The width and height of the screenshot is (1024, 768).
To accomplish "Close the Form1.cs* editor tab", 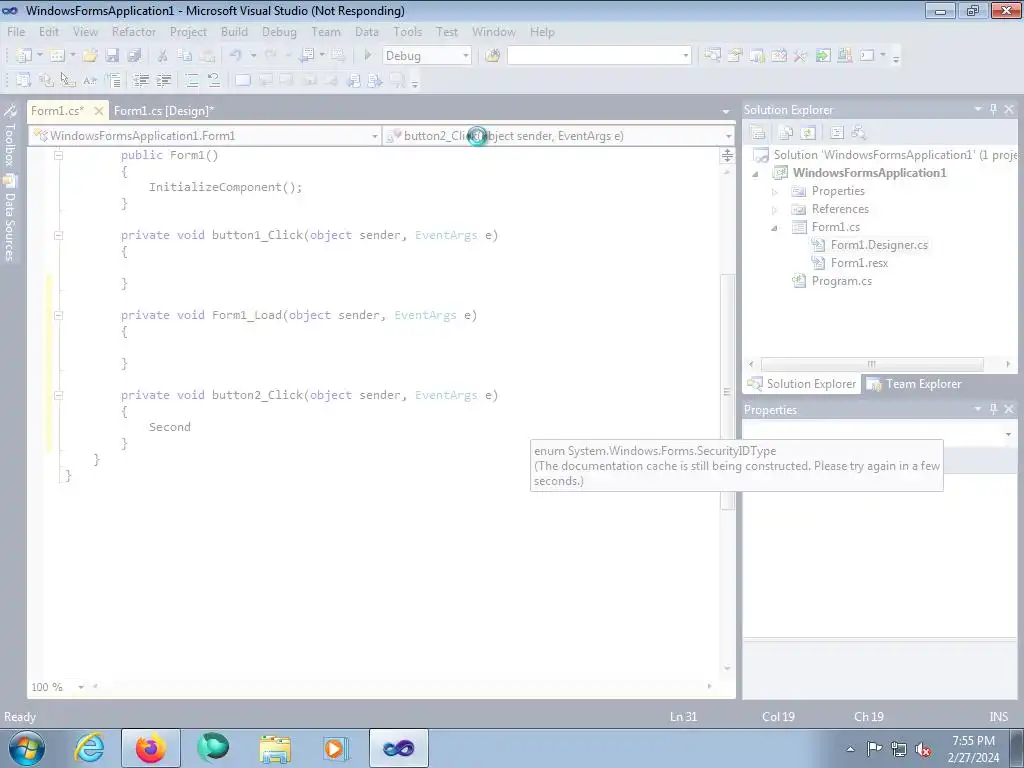I will pyautogui.click(x=99, y=110).
